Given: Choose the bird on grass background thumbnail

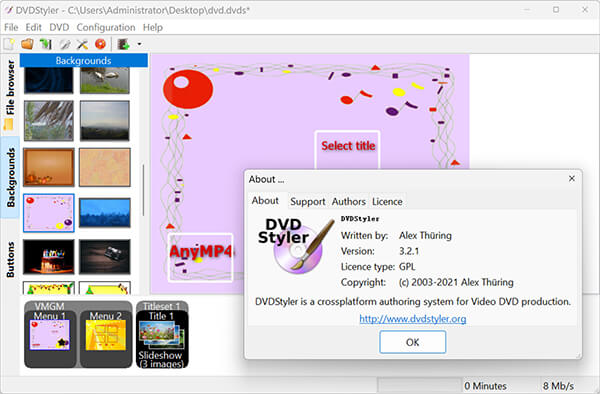Looking at the screenshot, I should click(x=105, y=80).
